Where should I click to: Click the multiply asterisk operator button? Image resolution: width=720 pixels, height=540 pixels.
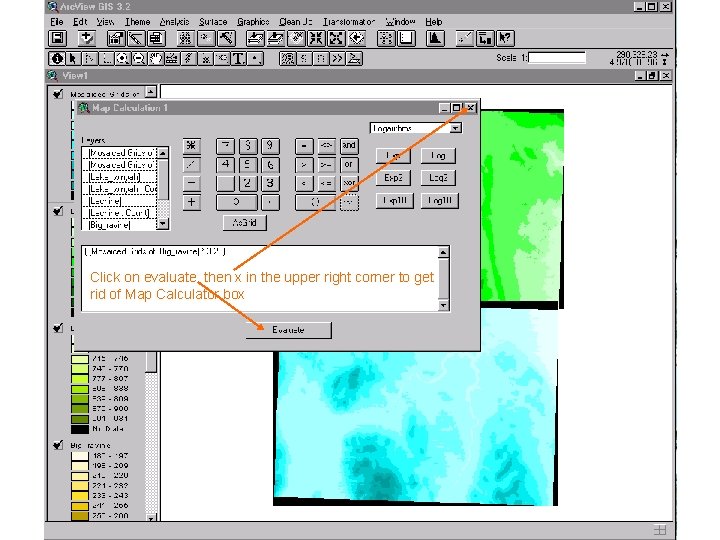[x=191, y=146]
